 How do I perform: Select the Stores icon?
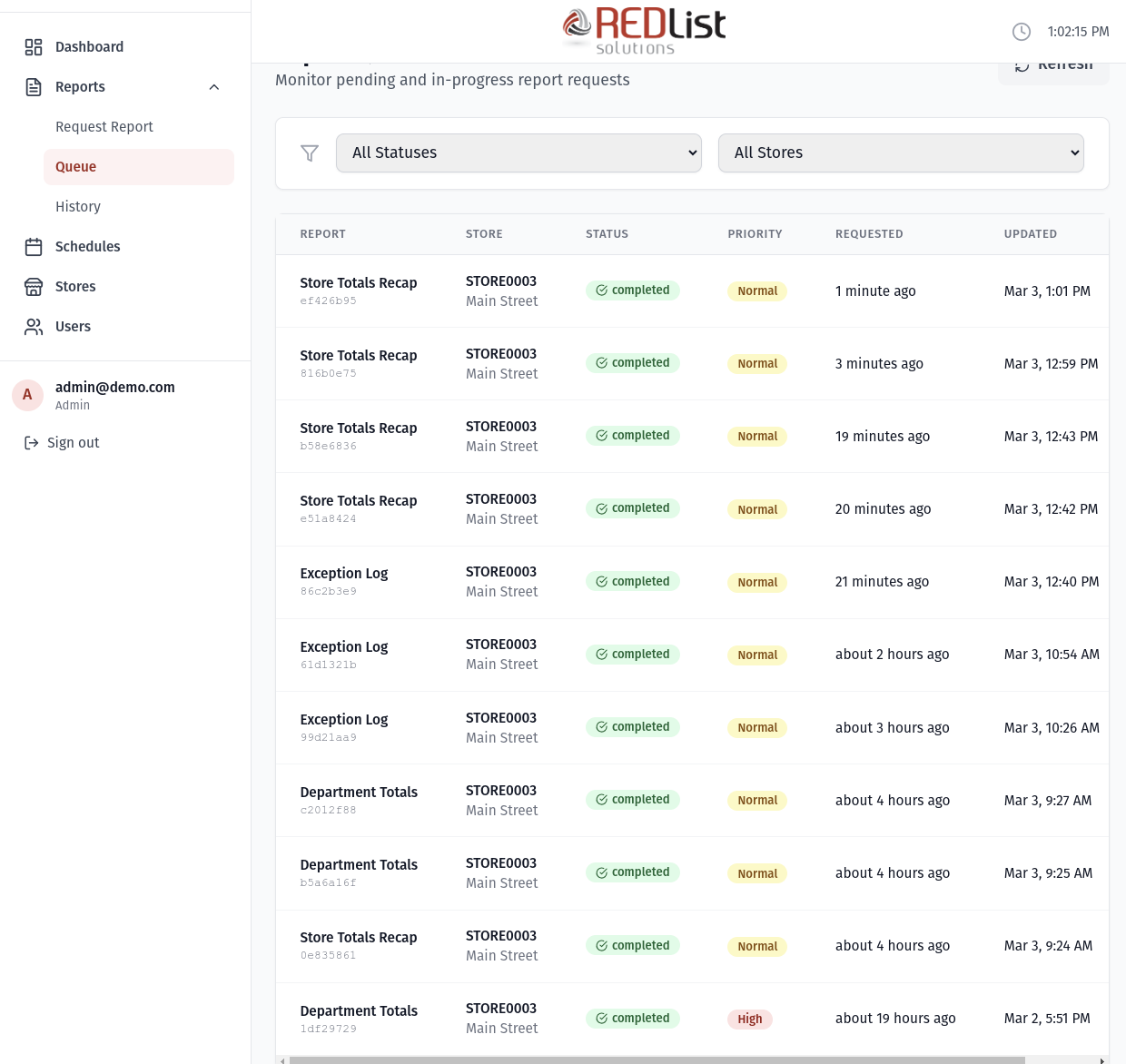[34, 286]
